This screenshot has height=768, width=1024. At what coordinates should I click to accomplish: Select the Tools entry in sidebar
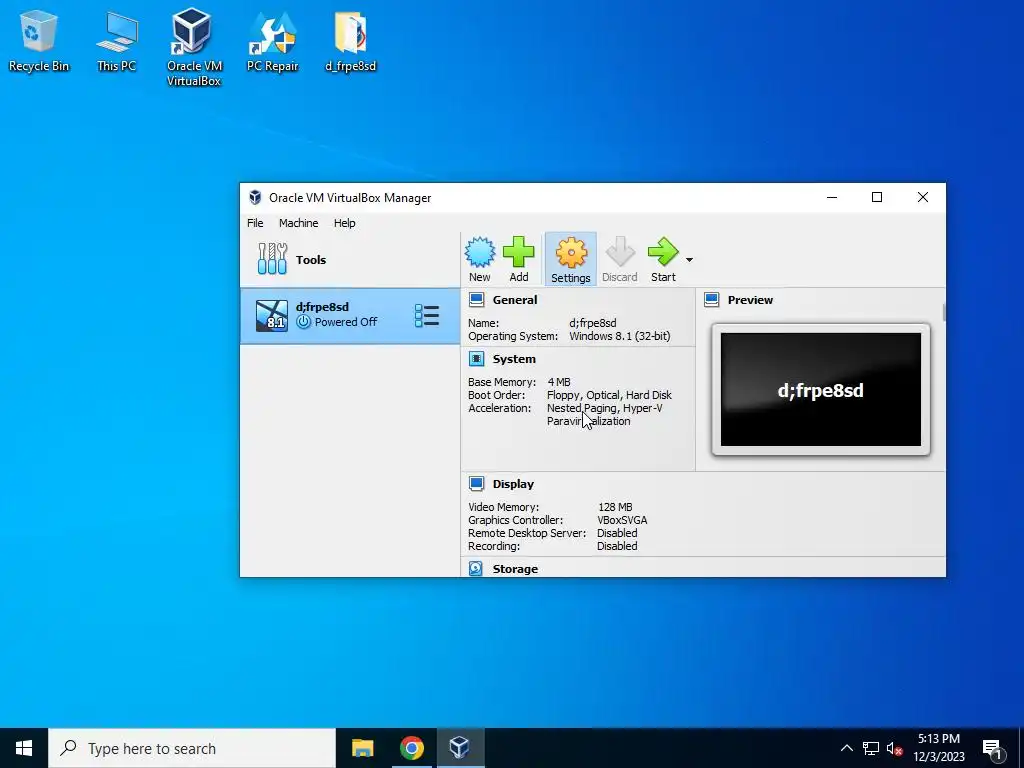point(350,259)
